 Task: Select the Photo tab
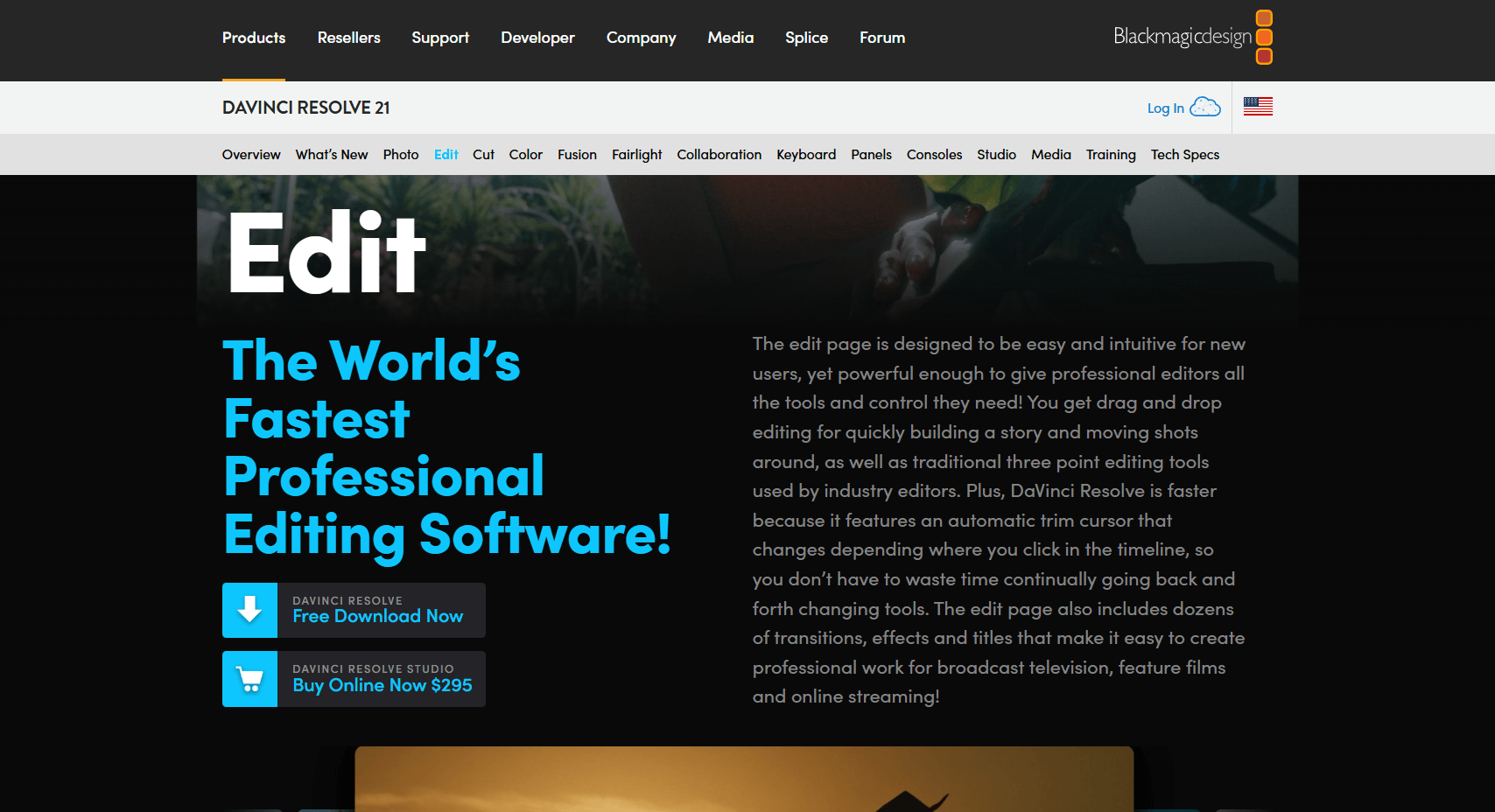(401, 154)
